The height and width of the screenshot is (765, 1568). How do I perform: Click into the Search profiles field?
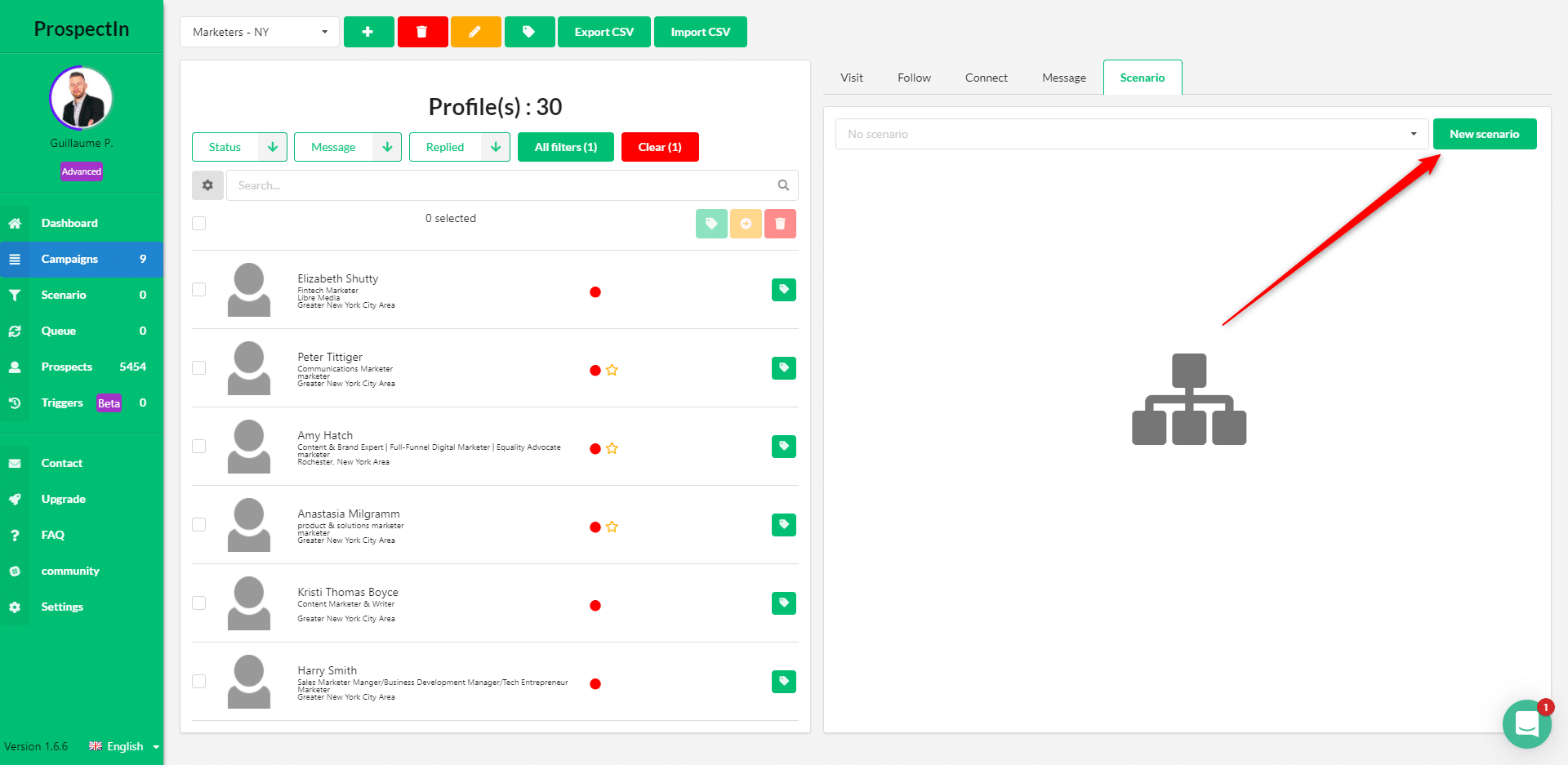pos(512,185)
